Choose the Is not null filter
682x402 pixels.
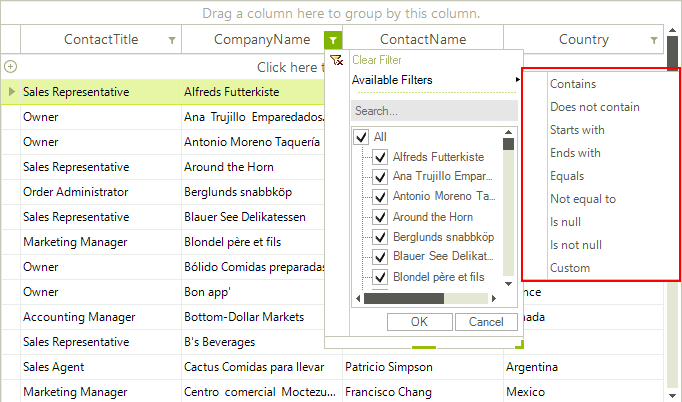[x=575, y=245]
